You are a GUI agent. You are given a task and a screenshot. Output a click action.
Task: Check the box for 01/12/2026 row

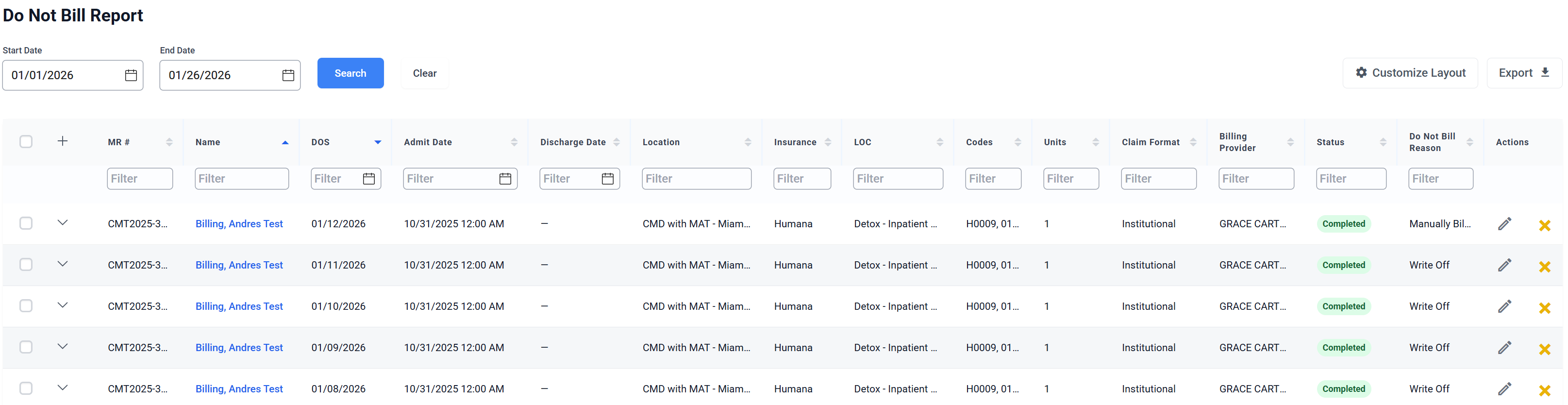coord(26,223)
